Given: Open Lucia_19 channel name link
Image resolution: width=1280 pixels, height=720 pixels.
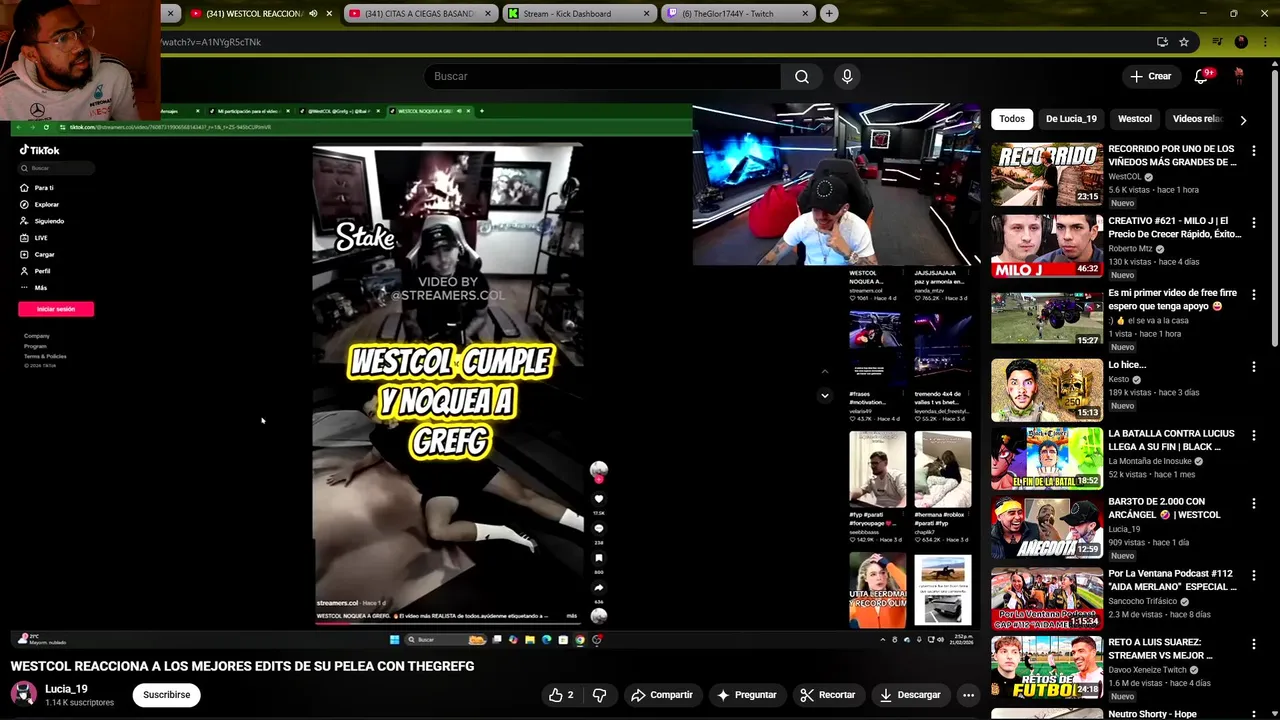Looking at the screenshot, I should tap(66, 689).
